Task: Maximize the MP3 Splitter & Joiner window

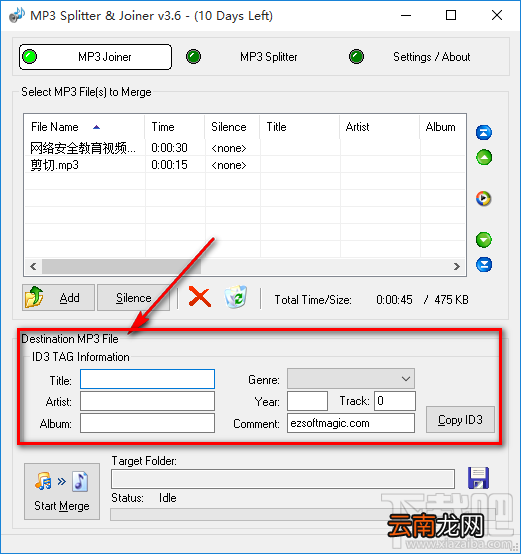Action: 451,15
